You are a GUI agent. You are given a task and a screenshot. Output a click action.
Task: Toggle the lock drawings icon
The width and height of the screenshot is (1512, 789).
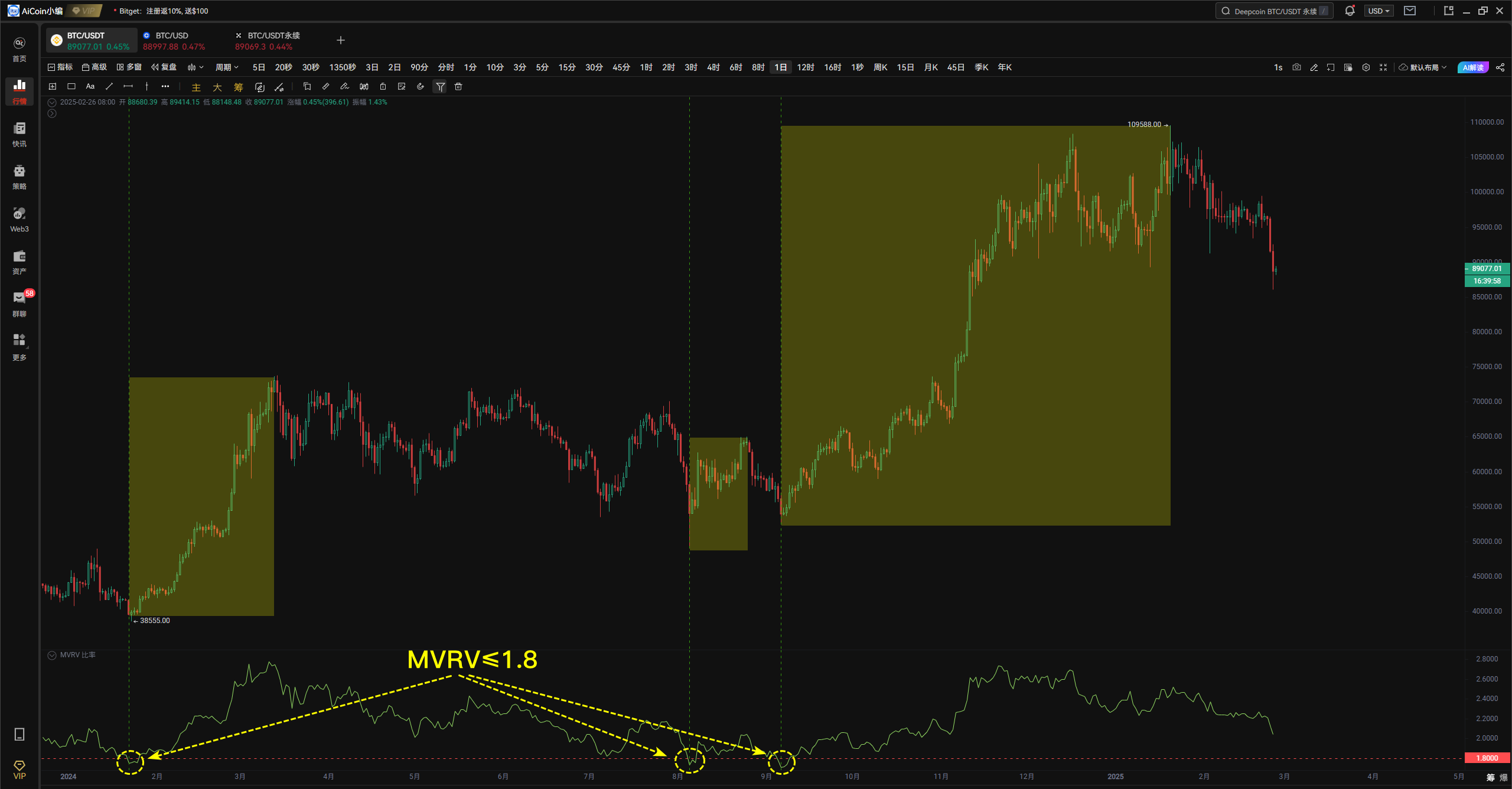(383, 86)
